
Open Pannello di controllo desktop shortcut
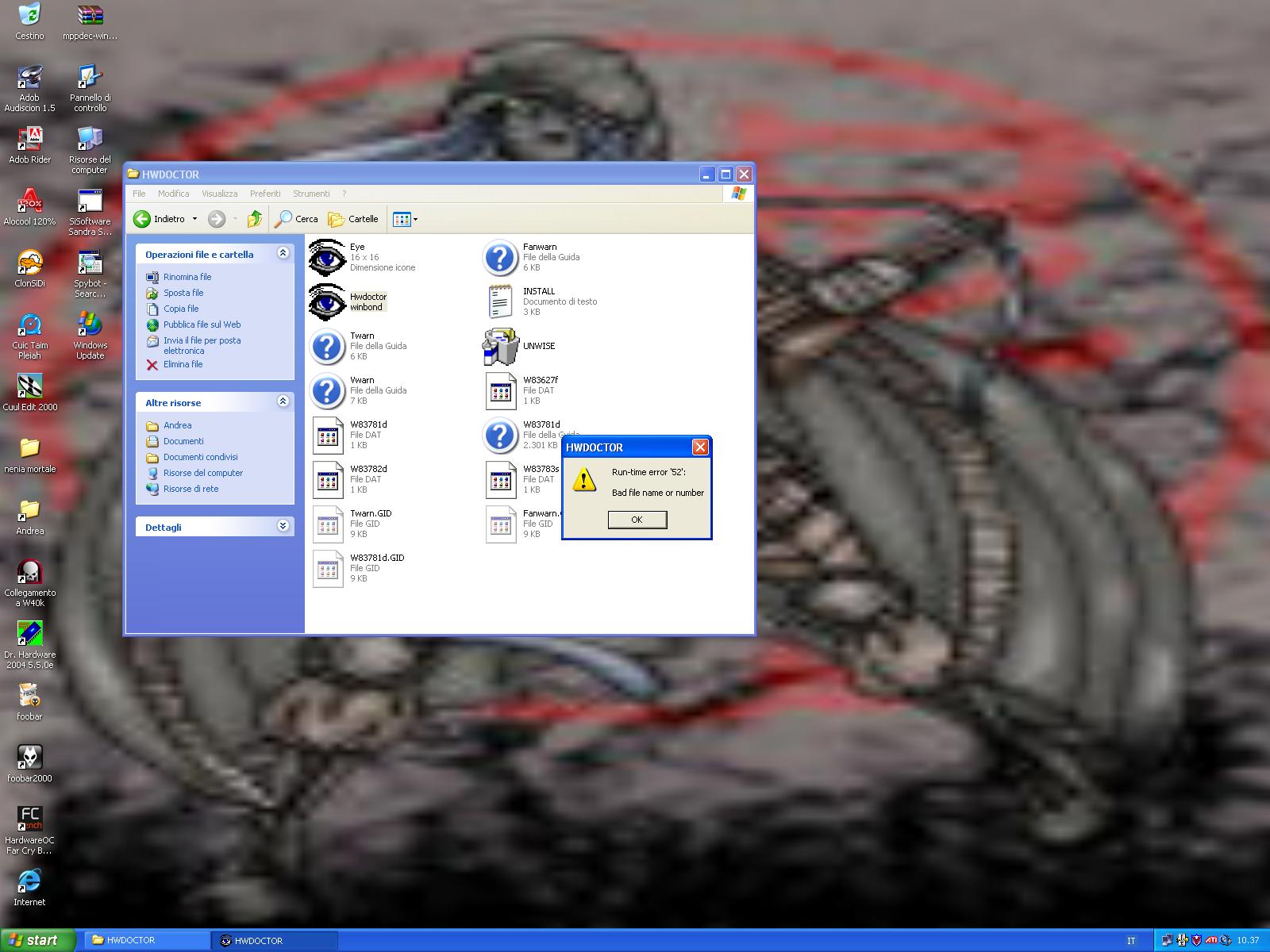click(x=90, y=87)
